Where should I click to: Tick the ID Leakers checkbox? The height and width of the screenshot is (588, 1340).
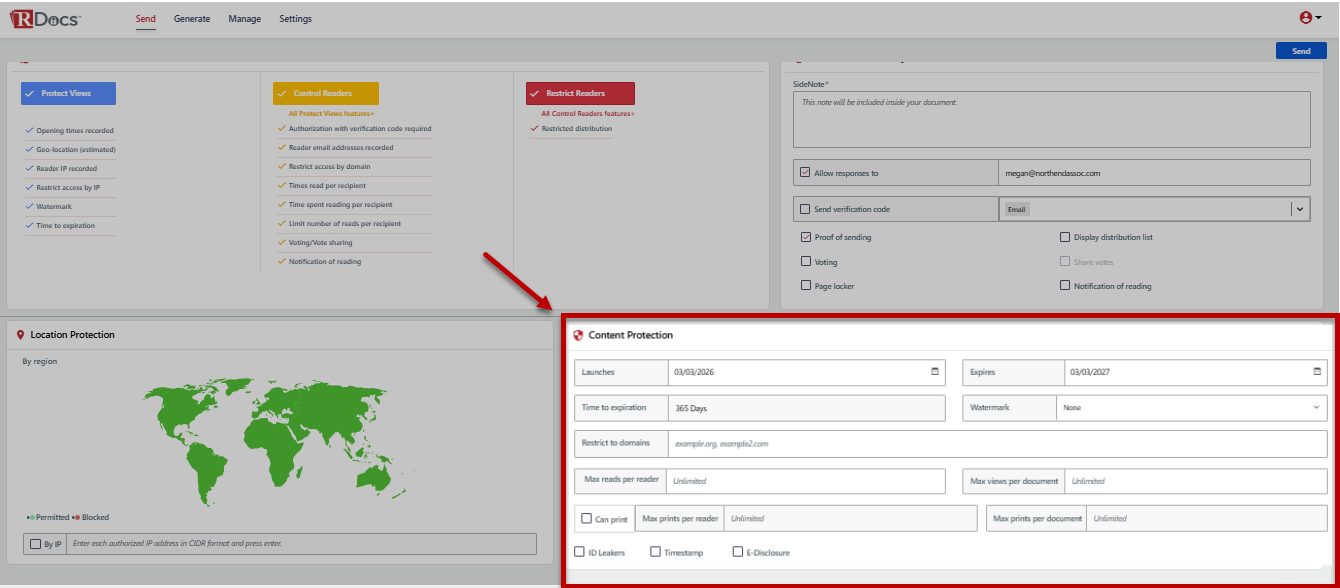(x=580, y=552)
